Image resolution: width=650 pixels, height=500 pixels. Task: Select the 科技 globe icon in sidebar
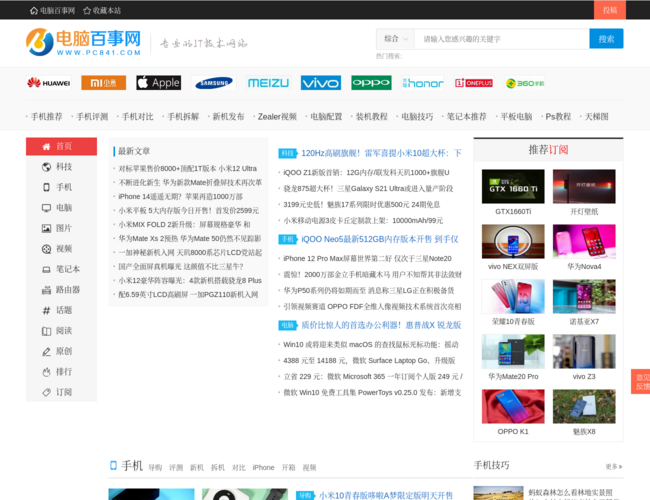coord(46,167)
